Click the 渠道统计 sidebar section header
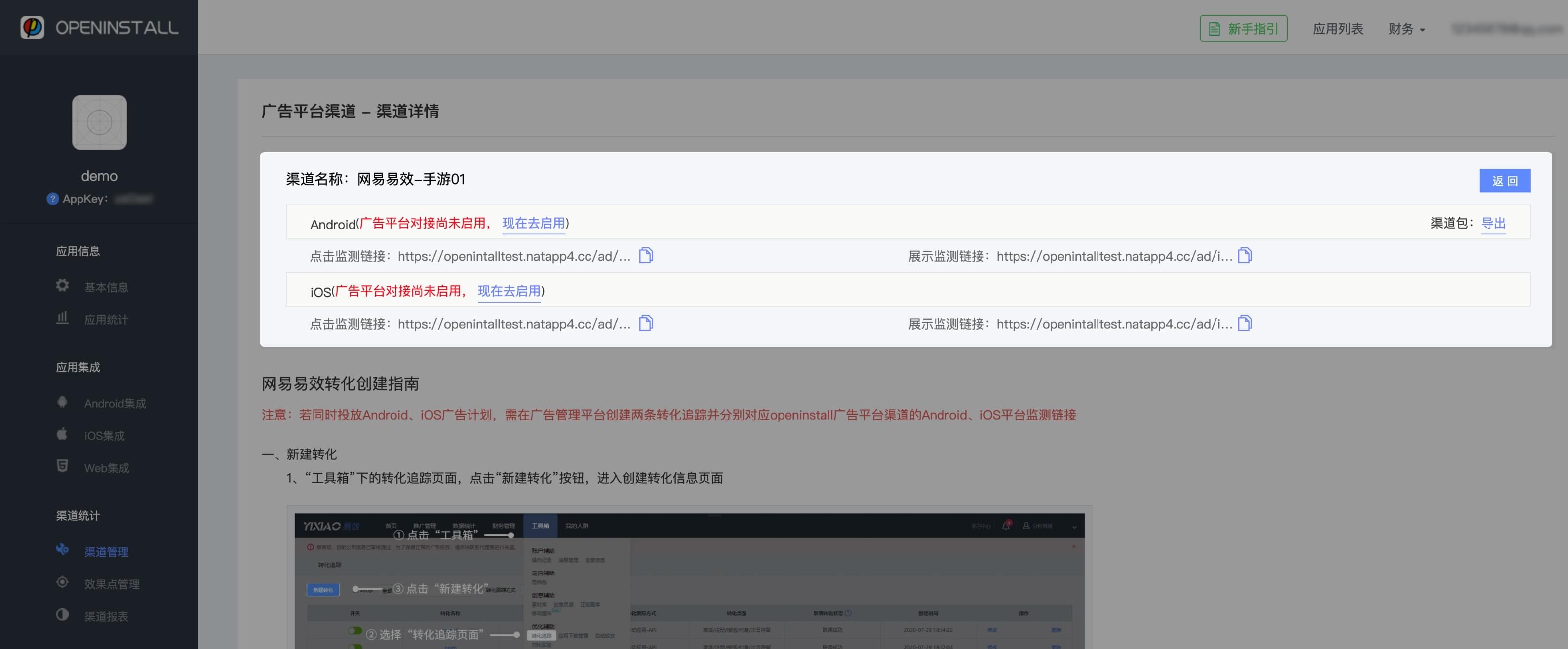 point(78,516)
